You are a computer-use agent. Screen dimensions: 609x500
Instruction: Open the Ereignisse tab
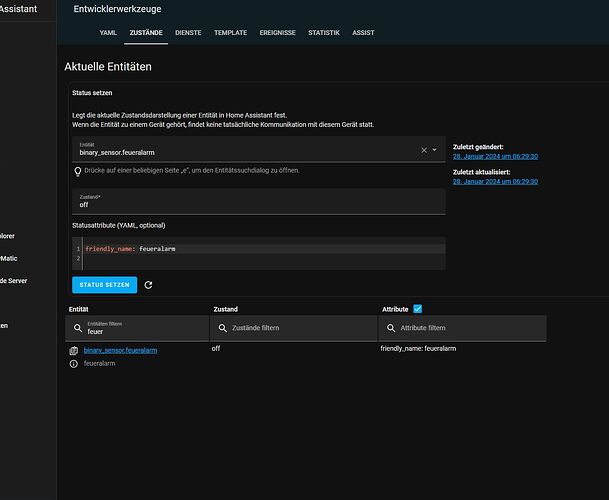point(277,33)
